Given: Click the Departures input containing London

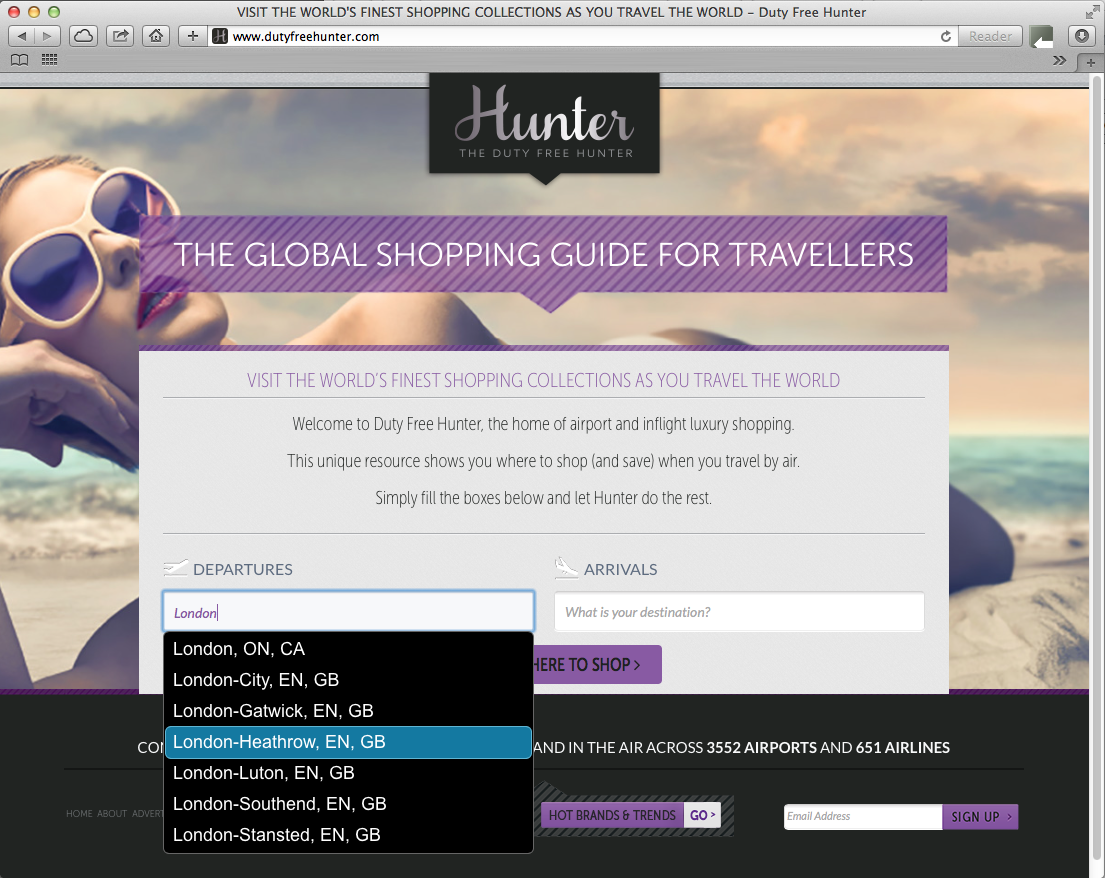Looking at the screenshot, I should click(x=348, y=612).
